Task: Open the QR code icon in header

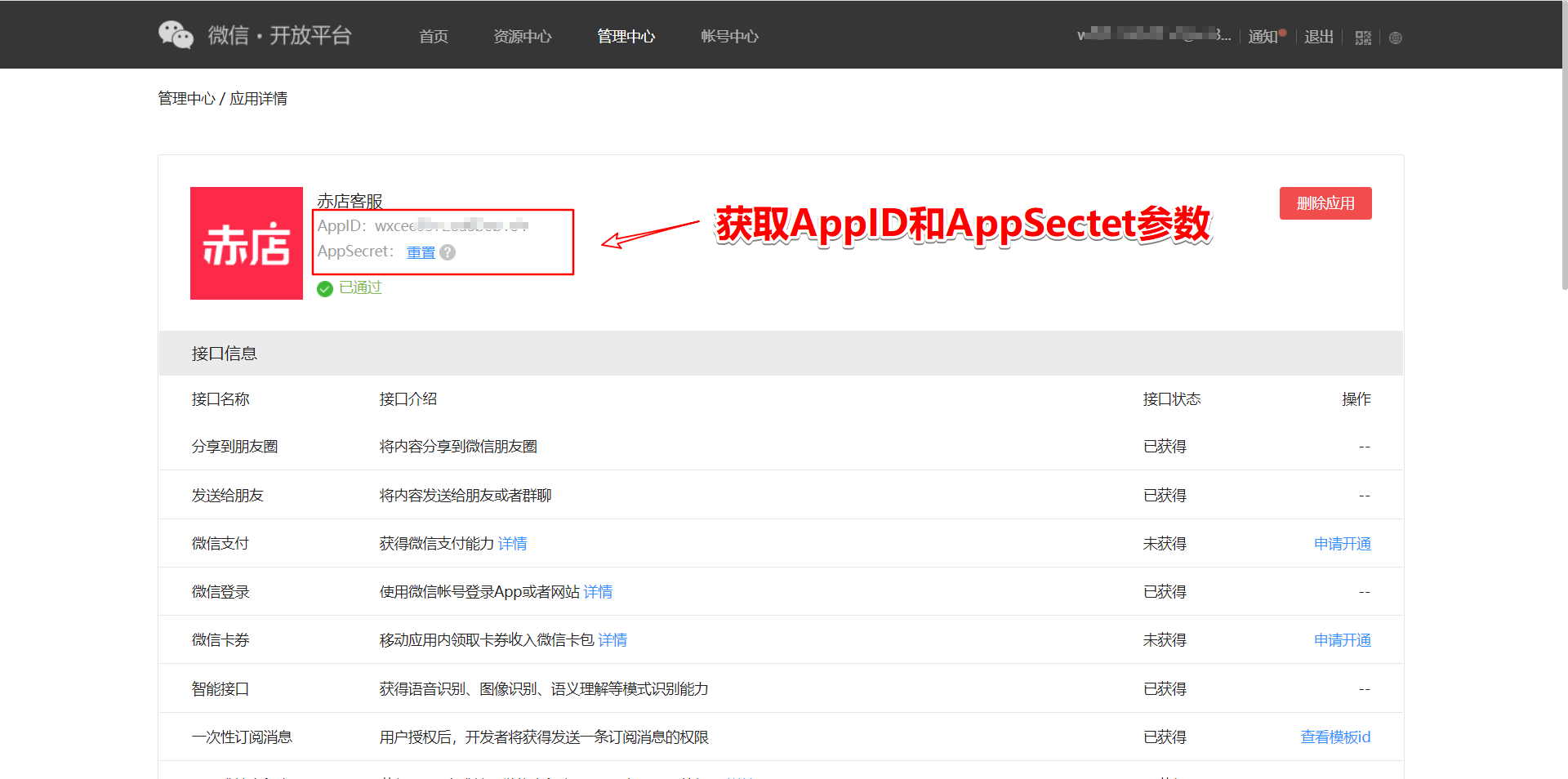Action: pyautogui.click(x=1363, y=38)
